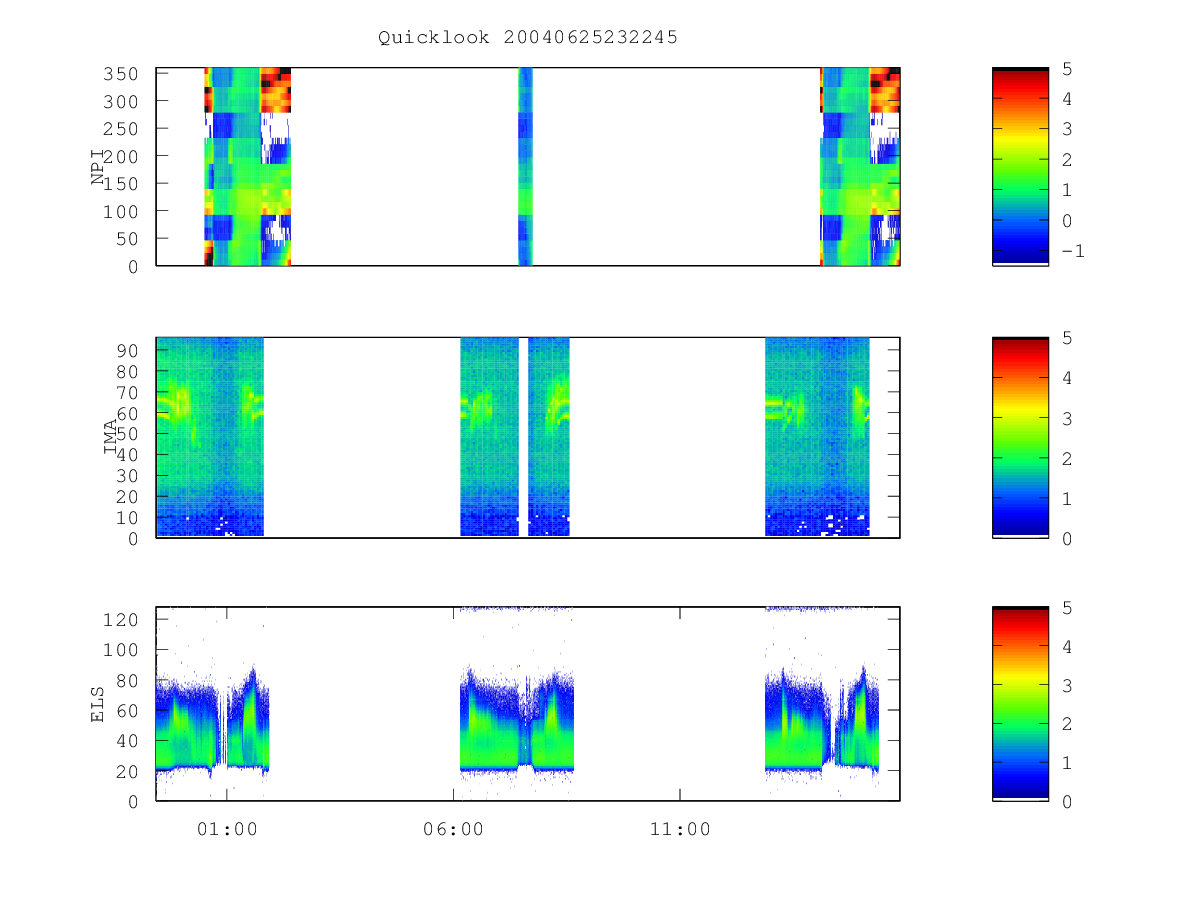The height and width of the screenshot is (900, 1200).
Task: Click the 3 label on IMA color bar
Action: (x=1066, y=418)
